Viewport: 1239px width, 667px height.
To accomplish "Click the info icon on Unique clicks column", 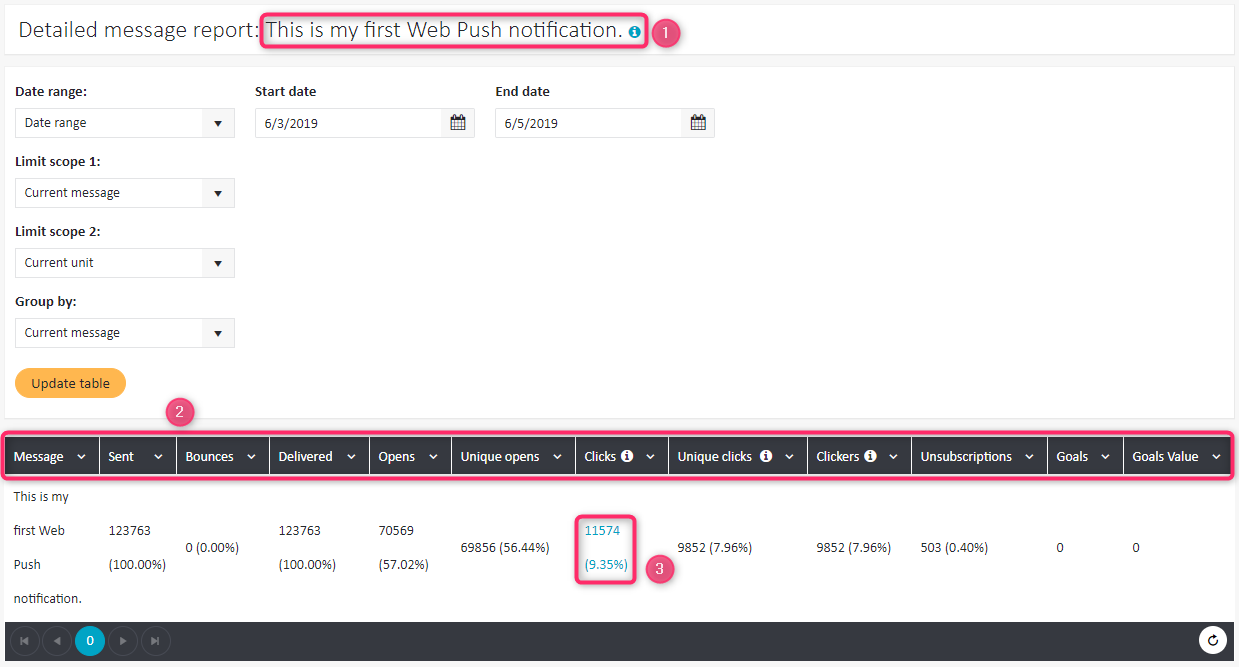I will tap(766, 456).
